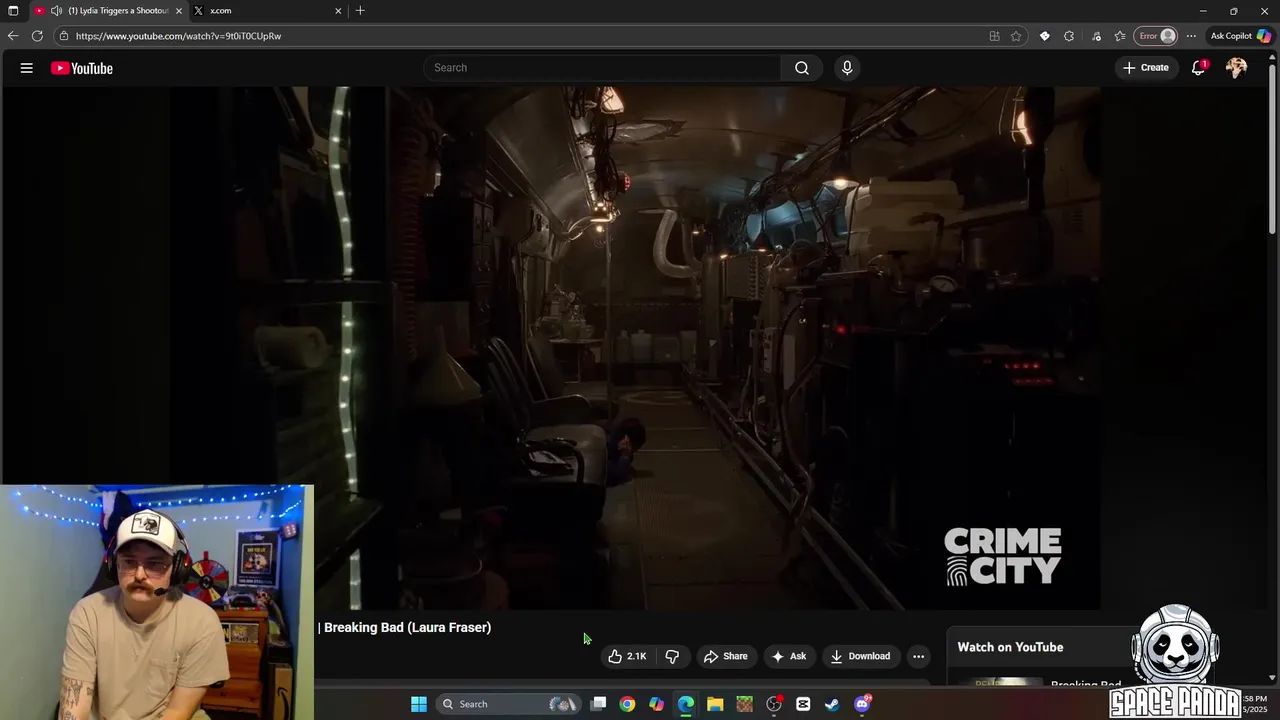Switch to OBS Studio on the taskbar

tap(774, 704)
